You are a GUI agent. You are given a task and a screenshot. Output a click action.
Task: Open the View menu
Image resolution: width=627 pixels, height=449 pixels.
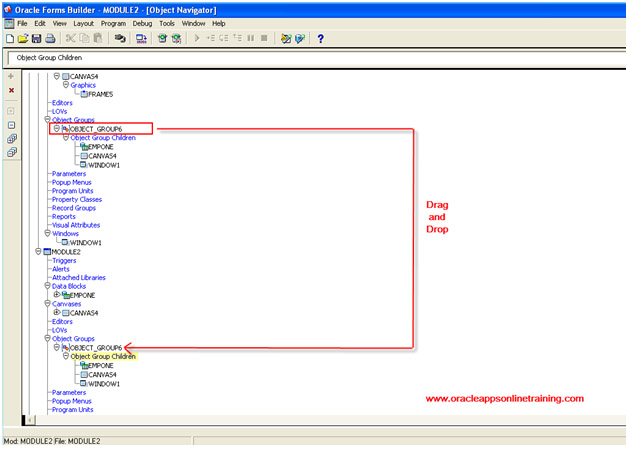(x=60, y=24)
